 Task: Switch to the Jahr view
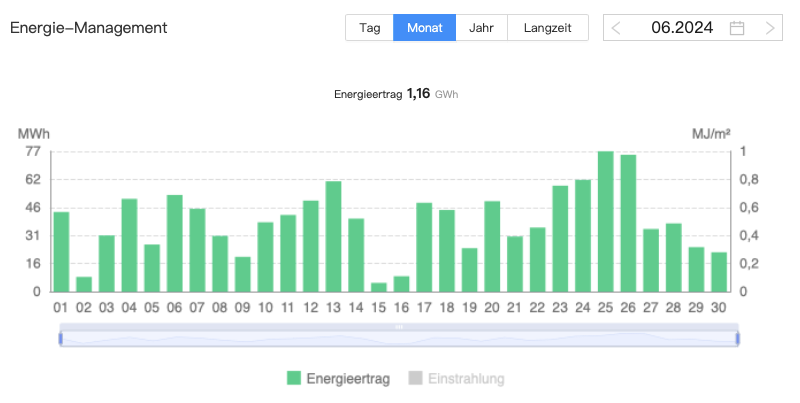[x=482, y=28]
